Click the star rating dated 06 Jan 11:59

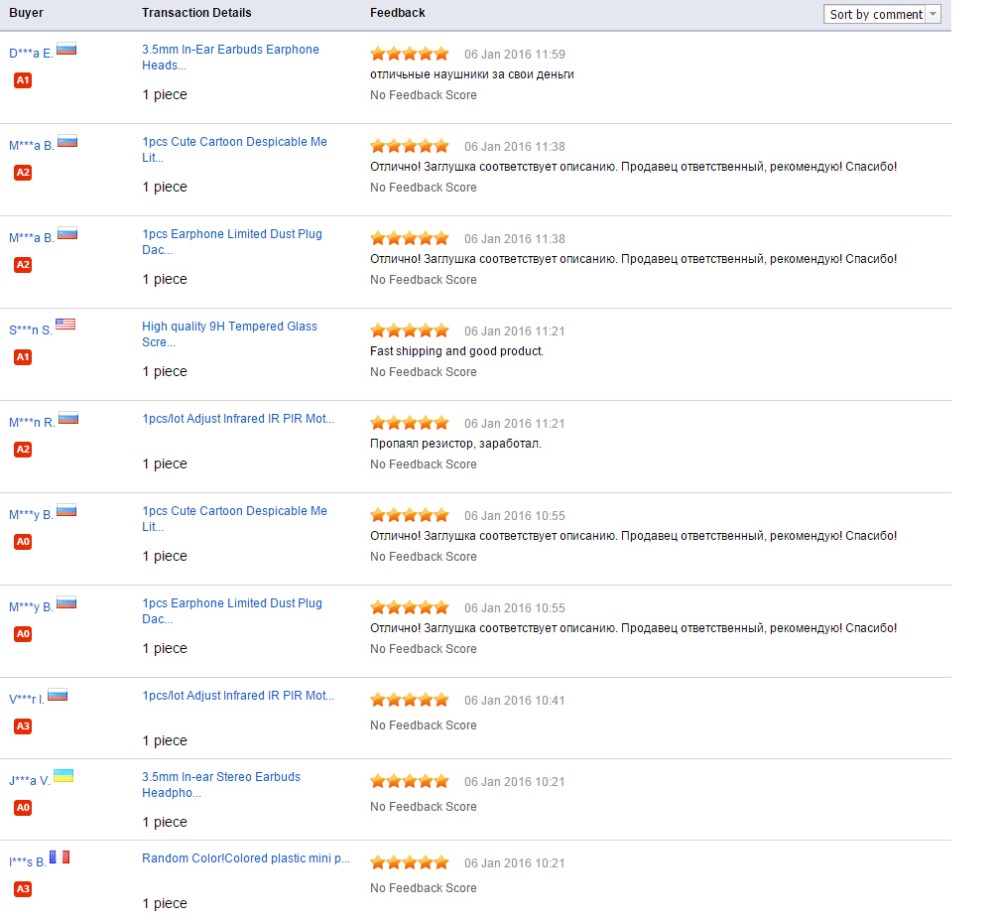tap(409, 54)
